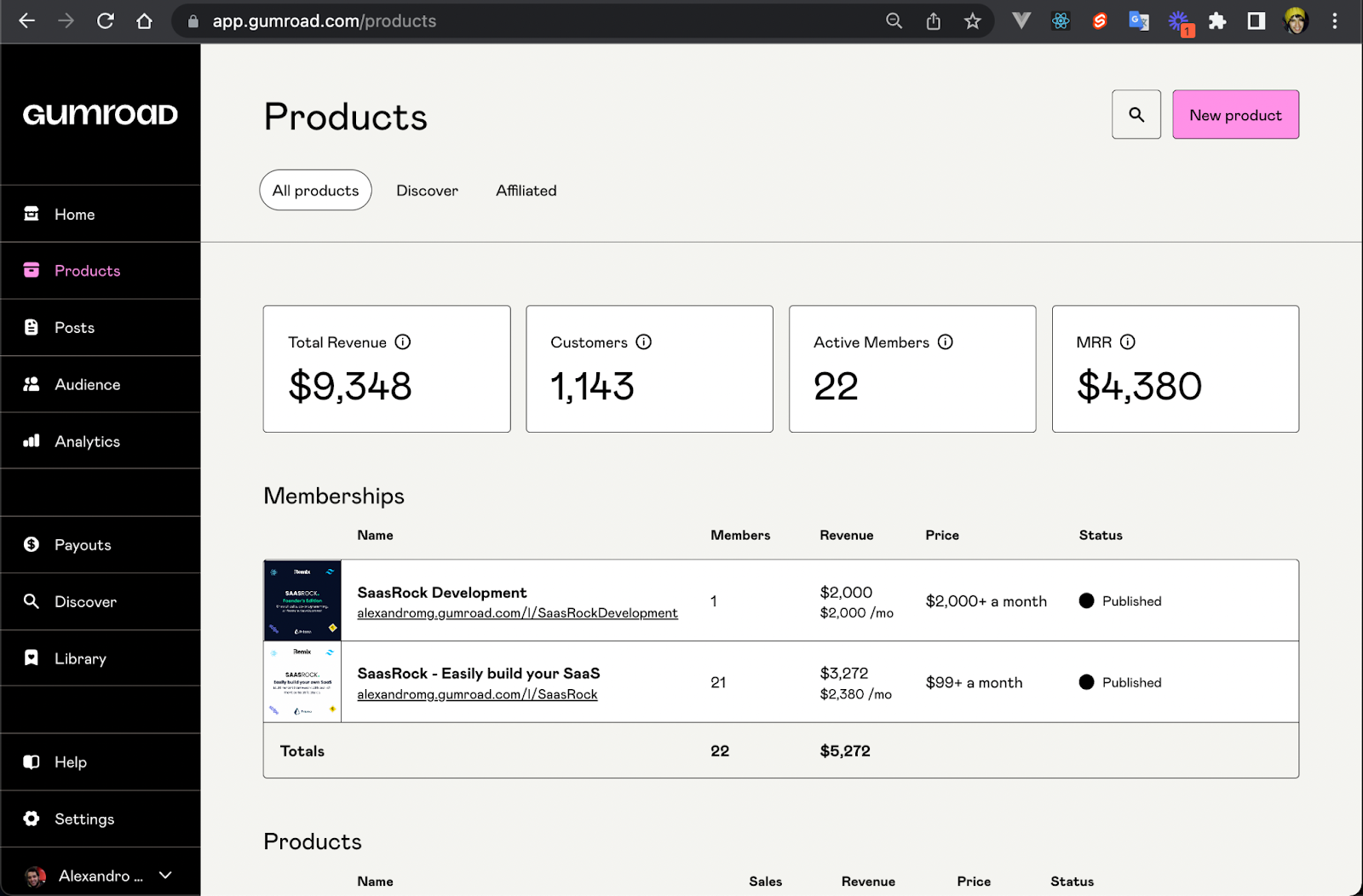Bookmark this page with the star icon
The image size is (1363, 896).
click(x=973, y=21)
